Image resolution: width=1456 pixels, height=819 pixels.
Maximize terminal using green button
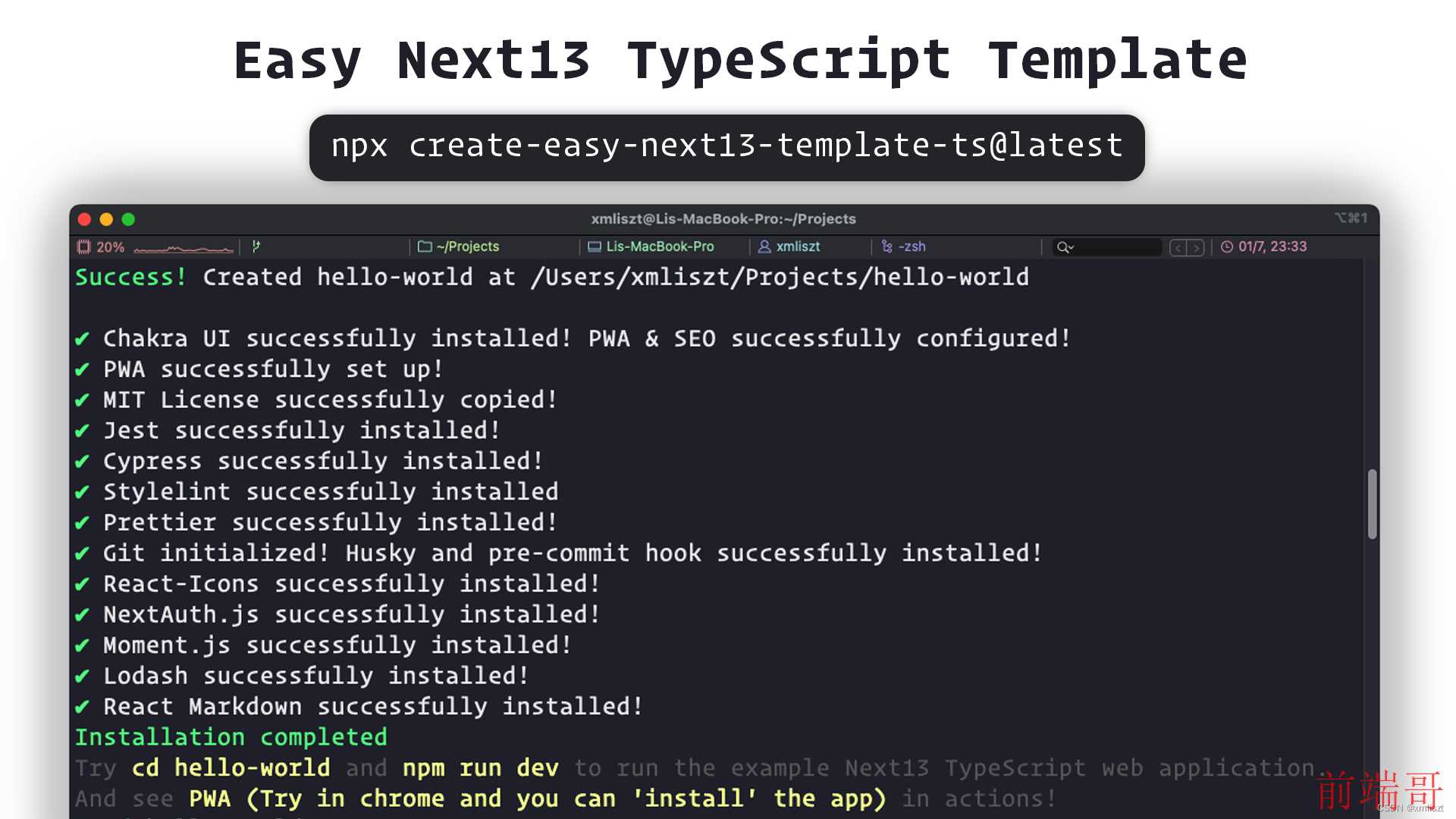(128, 219)
